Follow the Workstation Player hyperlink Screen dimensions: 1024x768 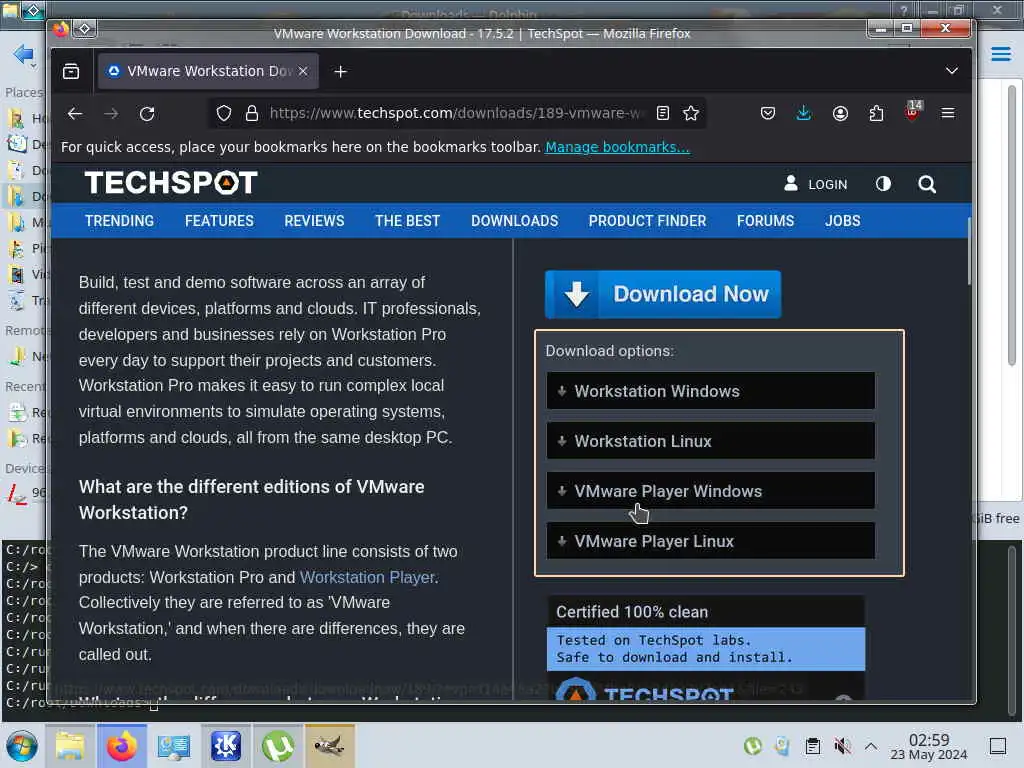(x=367, y=577)
